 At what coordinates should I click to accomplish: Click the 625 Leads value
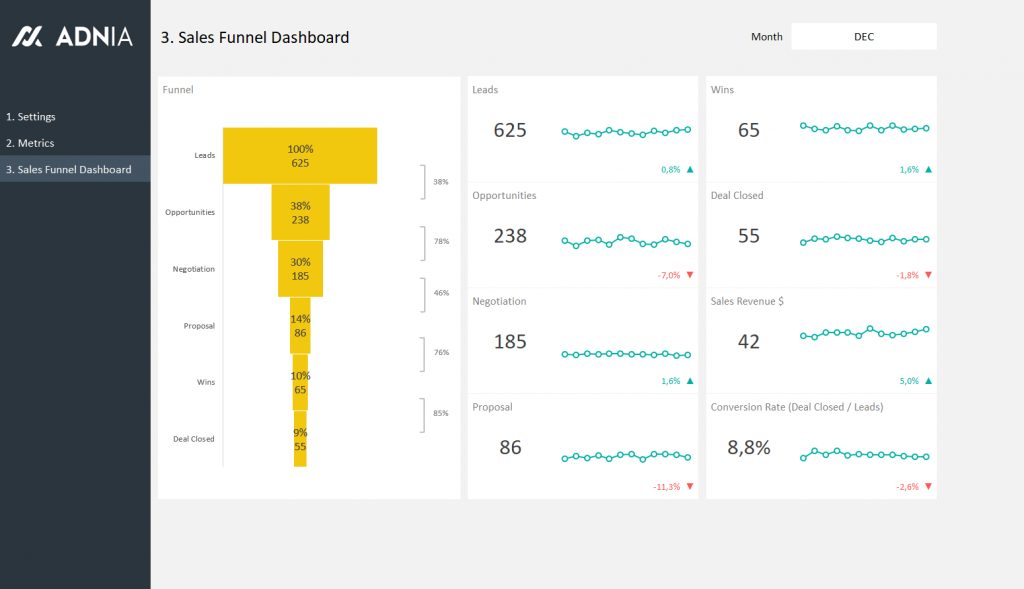(509, 130)
